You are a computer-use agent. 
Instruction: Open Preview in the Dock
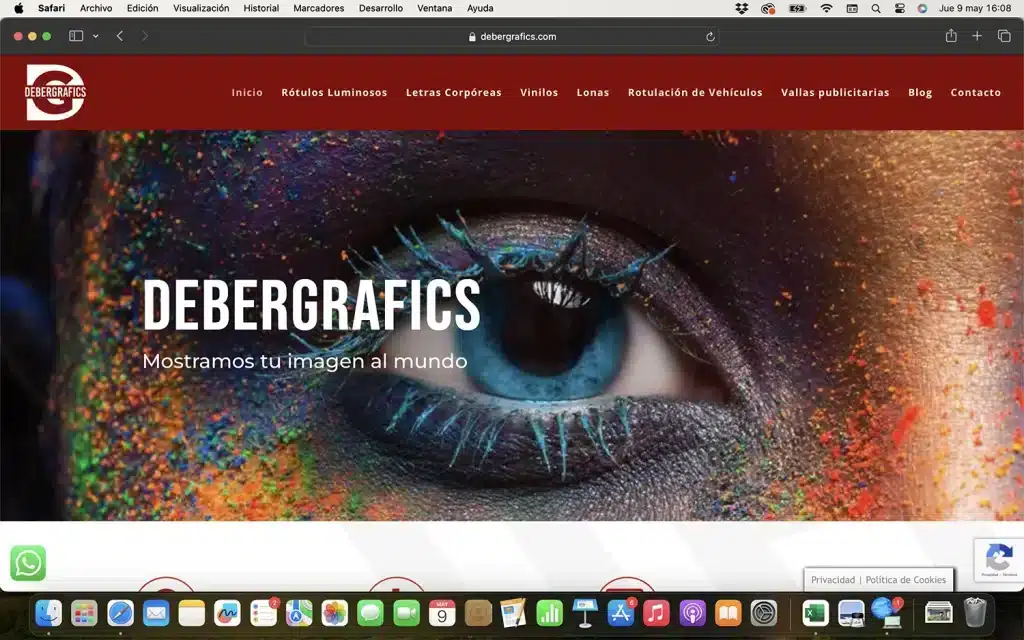(x=852, y=613)
